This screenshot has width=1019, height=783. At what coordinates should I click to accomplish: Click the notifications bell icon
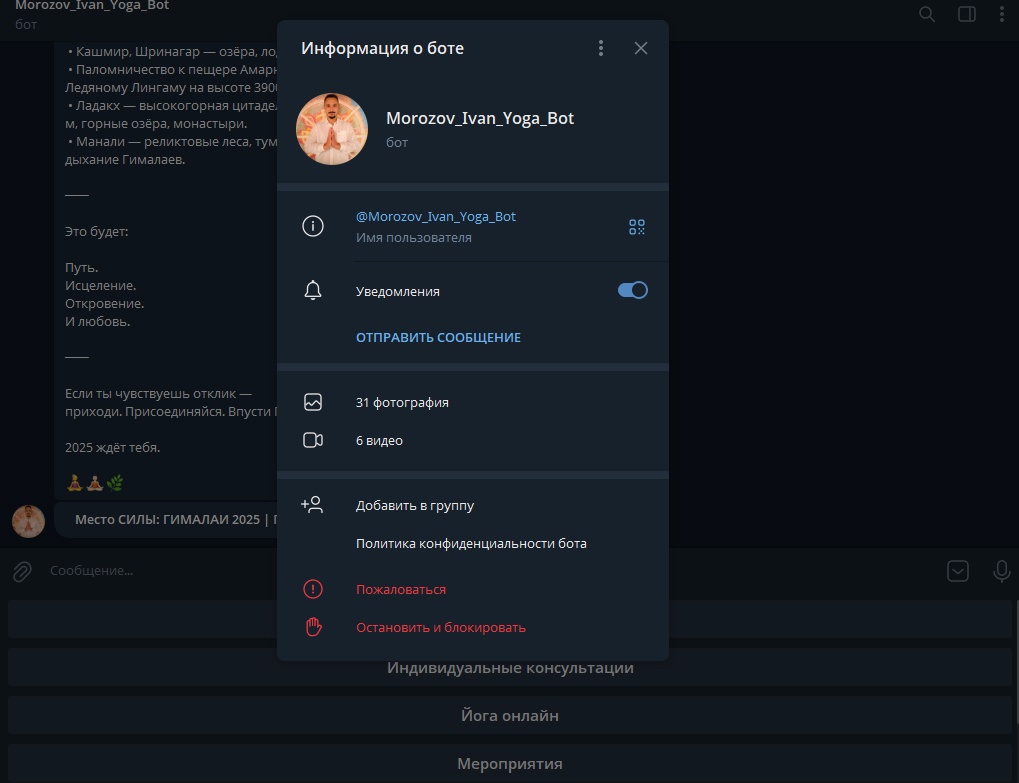click(x=313, y=290)
